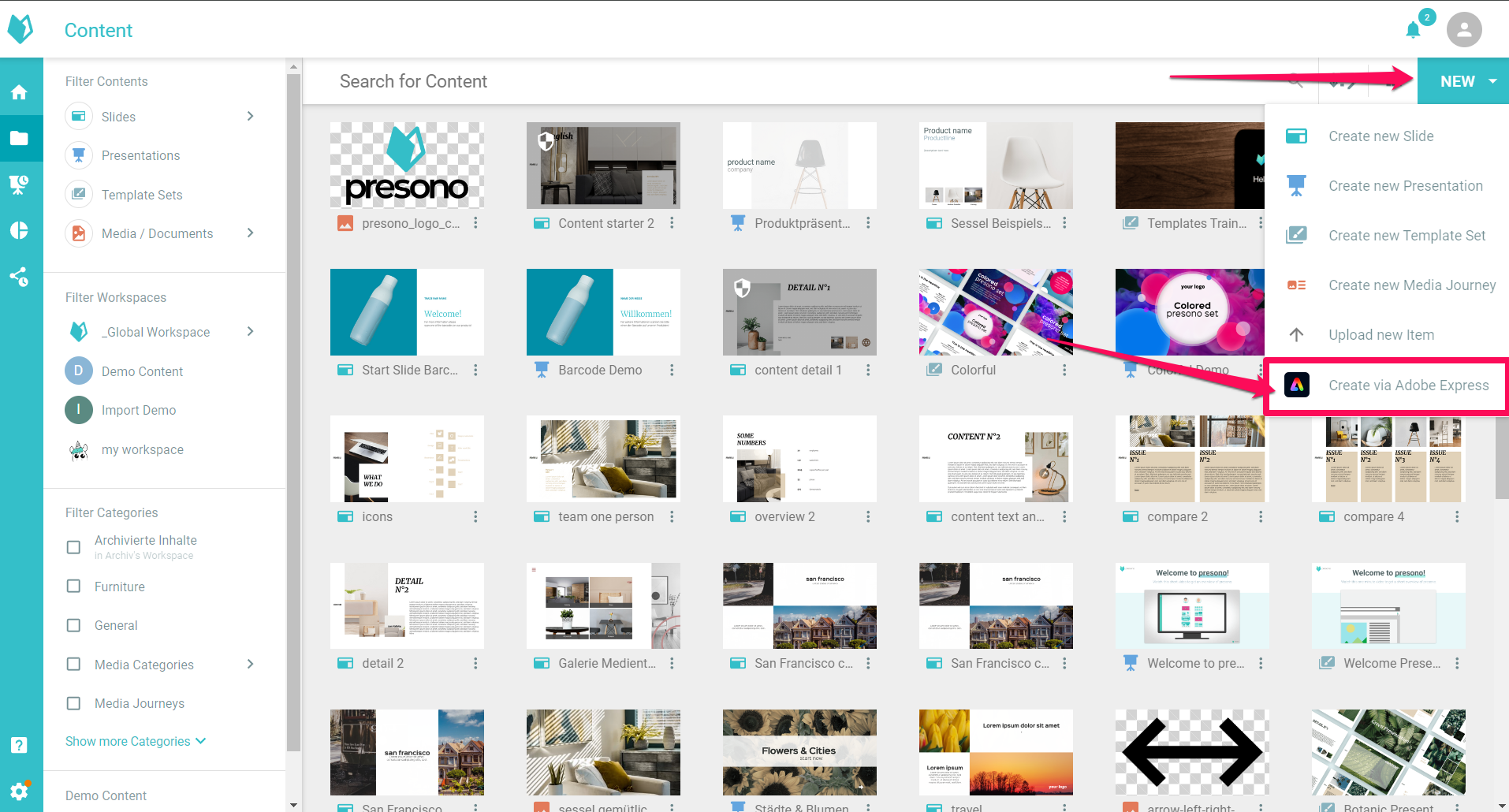Image resolution: width=1509 pixels, height=812 pixels.
Task: Select Create via Adobe Express
Action: pyautogui.click(x=1408, y=386)
